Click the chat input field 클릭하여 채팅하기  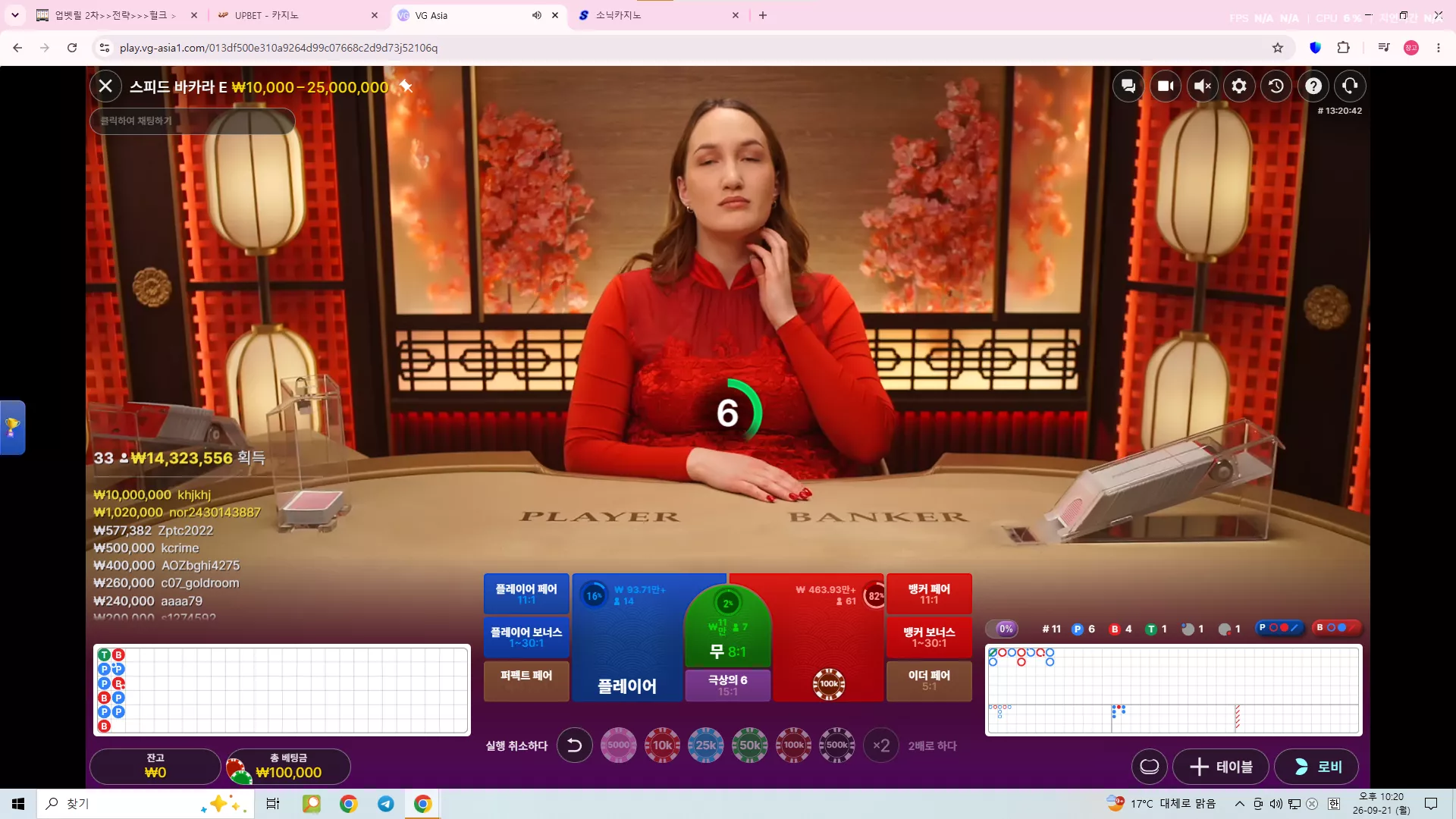(193, 121)
